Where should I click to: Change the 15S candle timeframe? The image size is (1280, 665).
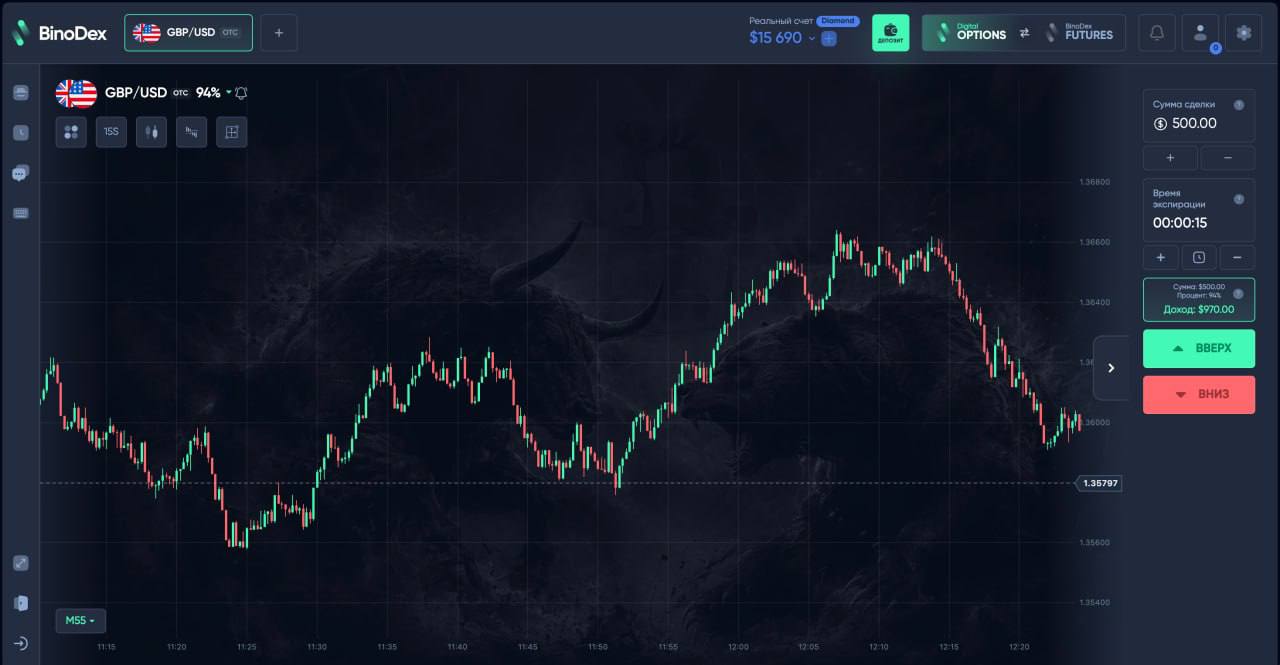coord(111,132)
